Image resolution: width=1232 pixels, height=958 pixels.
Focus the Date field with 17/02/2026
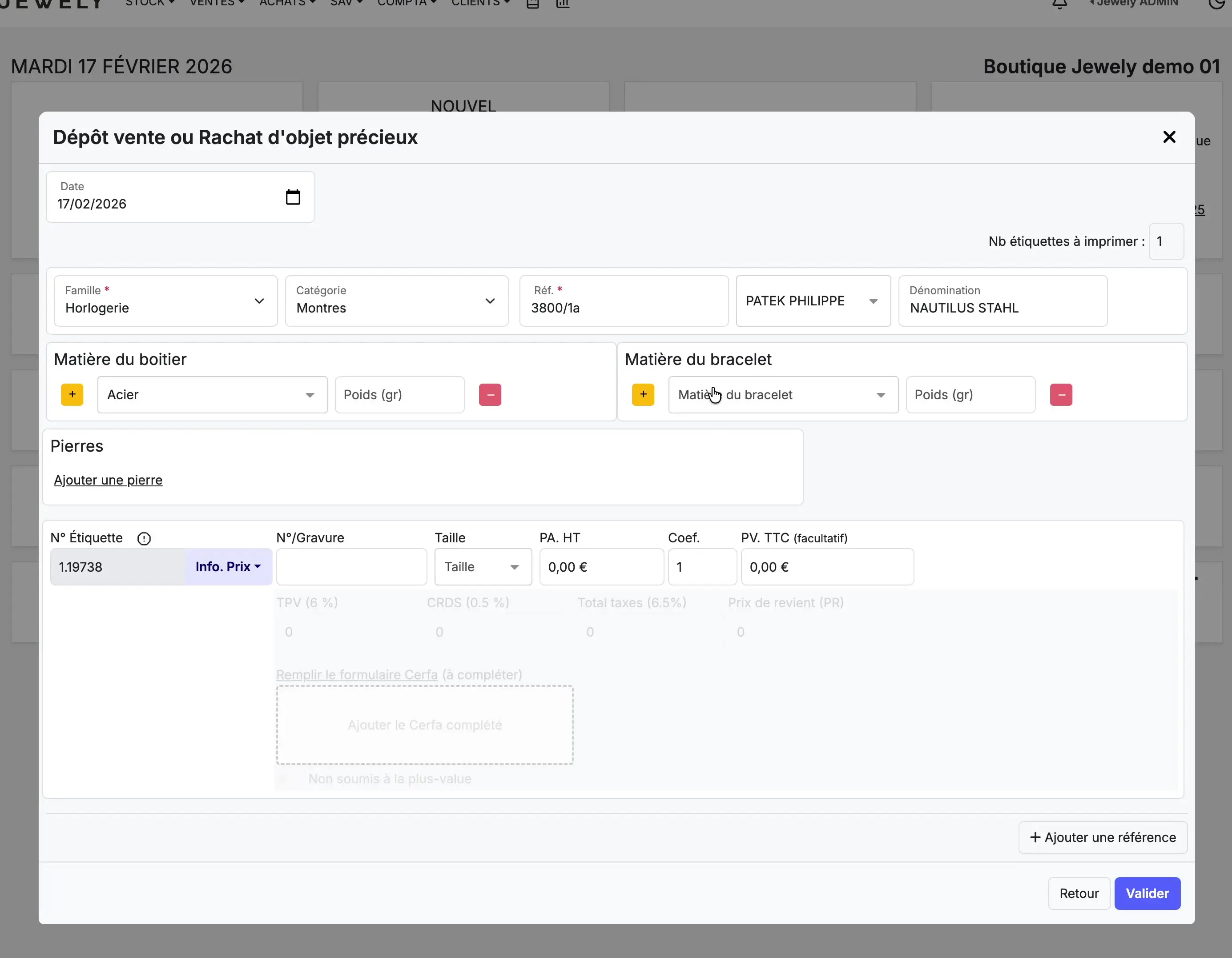181,197
